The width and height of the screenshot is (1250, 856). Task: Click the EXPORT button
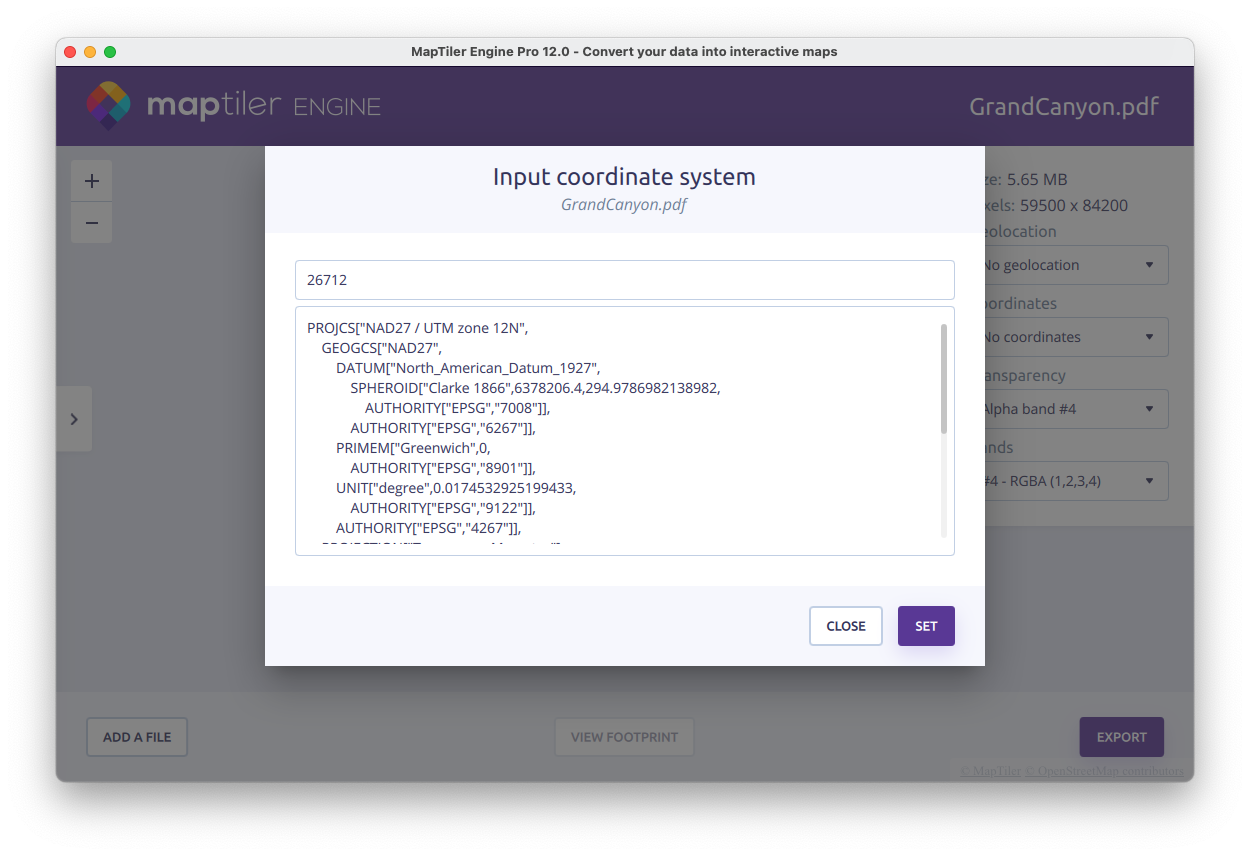pos(1121,737)
